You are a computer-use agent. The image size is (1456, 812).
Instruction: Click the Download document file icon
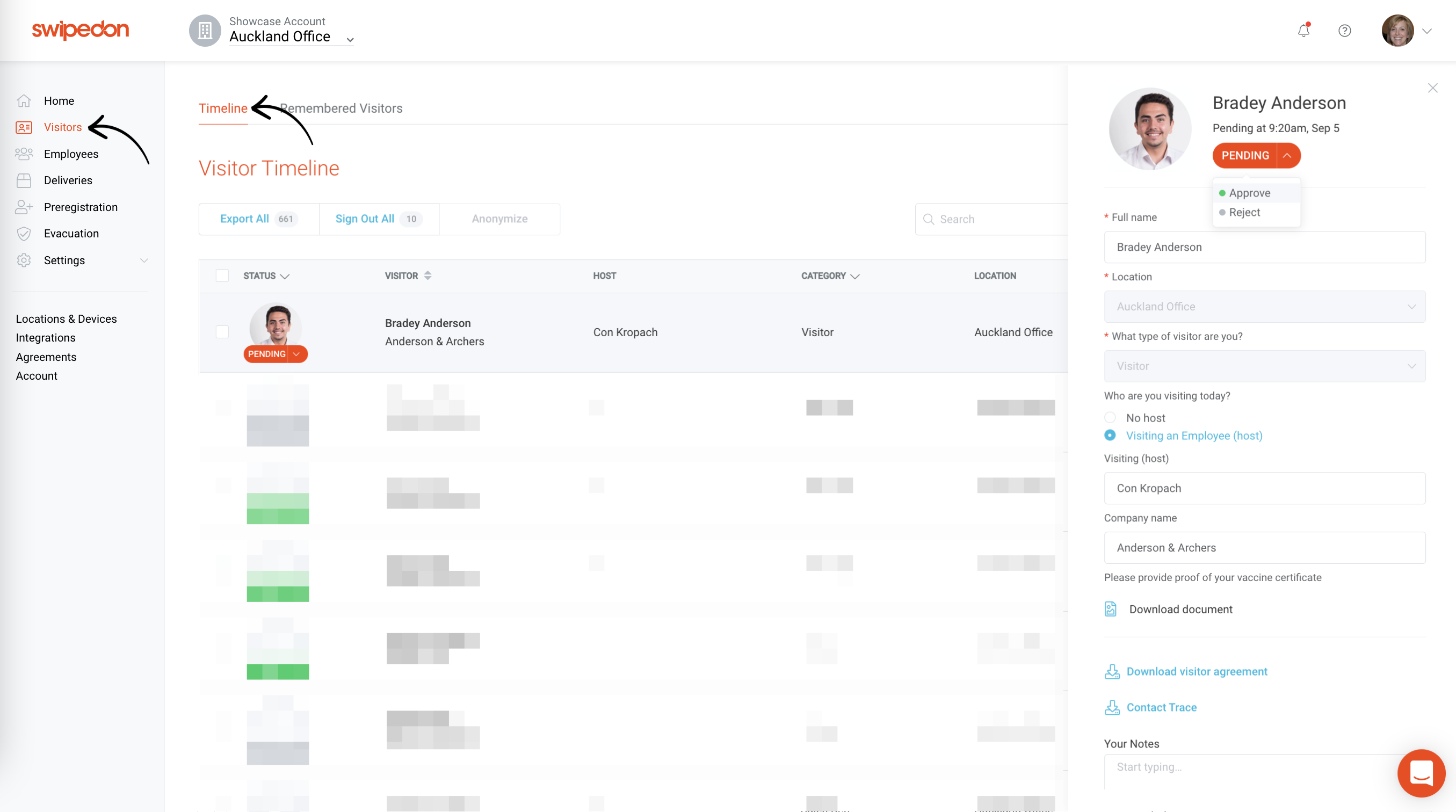pos(1110,608)
